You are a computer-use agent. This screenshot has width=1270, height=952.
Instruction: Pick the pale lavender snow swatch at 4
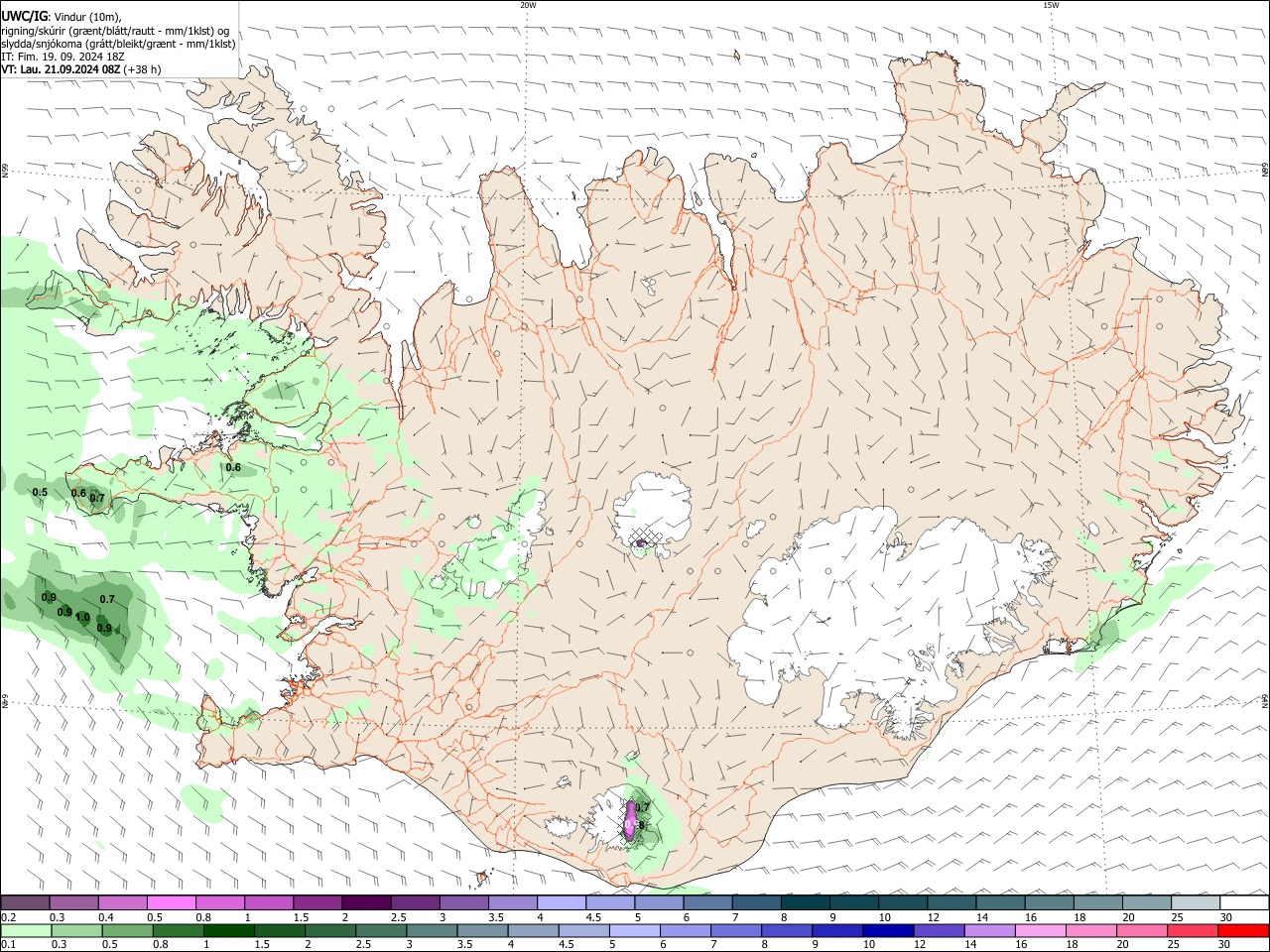(x=561, y=902)
